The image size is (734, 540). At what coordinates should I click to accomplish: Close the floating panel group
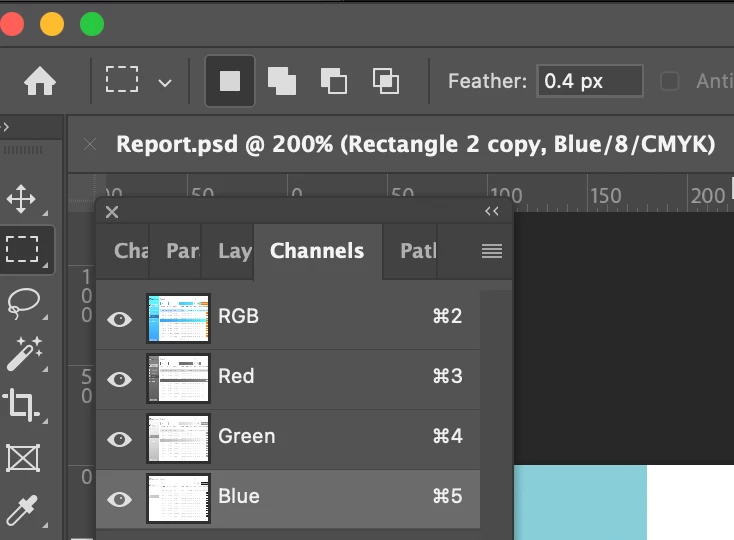point(112,212)
